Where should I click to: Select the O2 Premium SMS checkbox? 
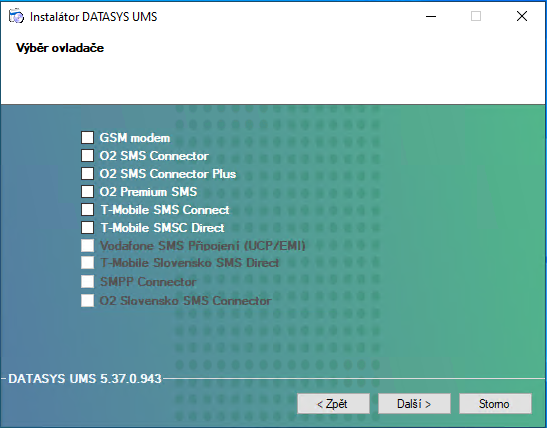[x=87, y=192]
